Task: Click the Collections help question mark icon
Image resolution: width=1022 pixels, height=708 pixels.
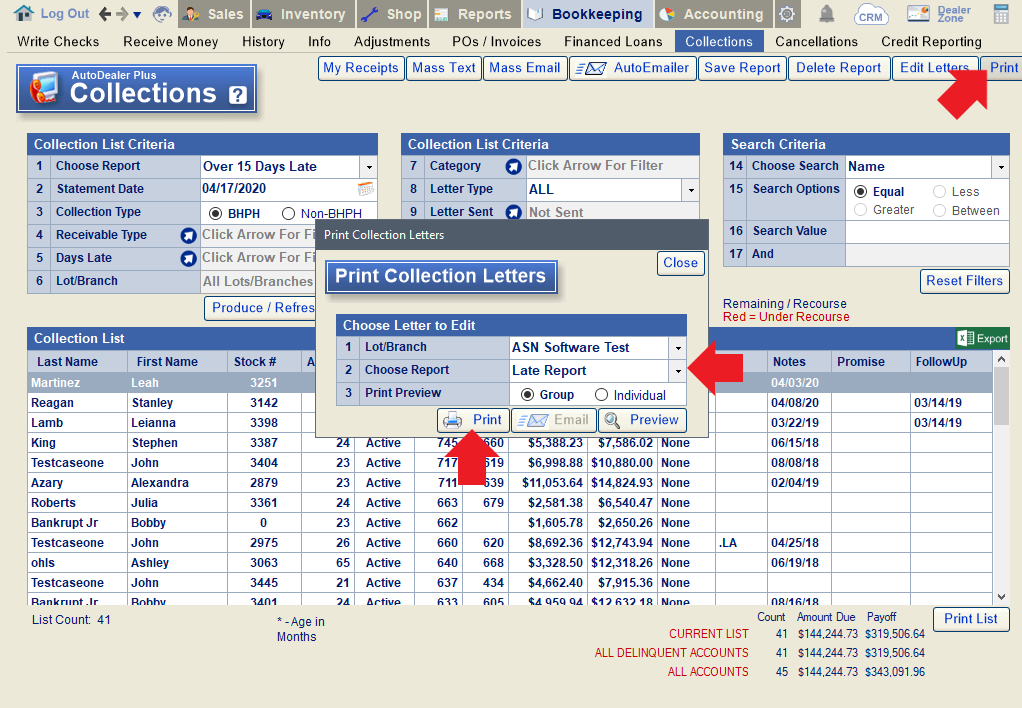Action: (238, 96)
